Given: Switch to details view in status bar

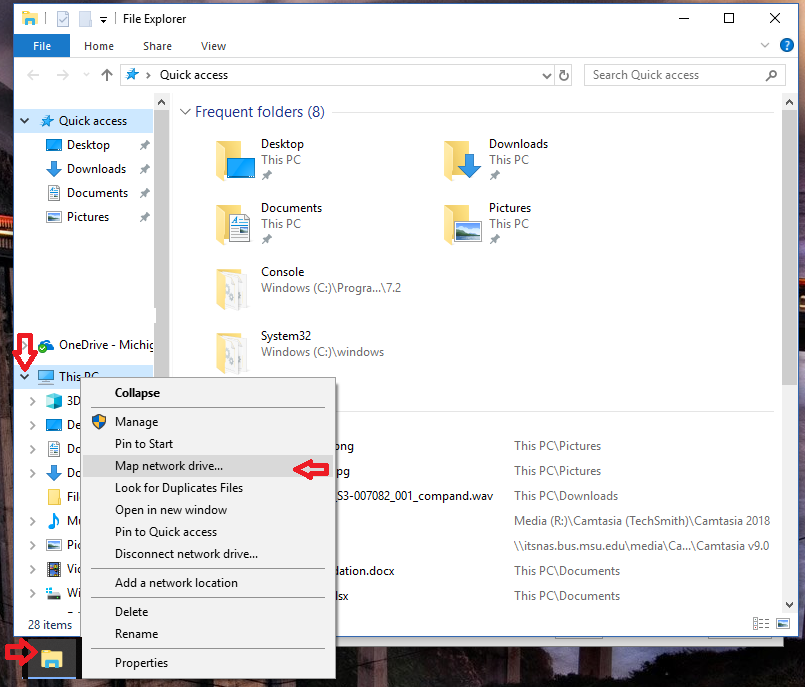Looking at the screenshot, I should point(760,623).
